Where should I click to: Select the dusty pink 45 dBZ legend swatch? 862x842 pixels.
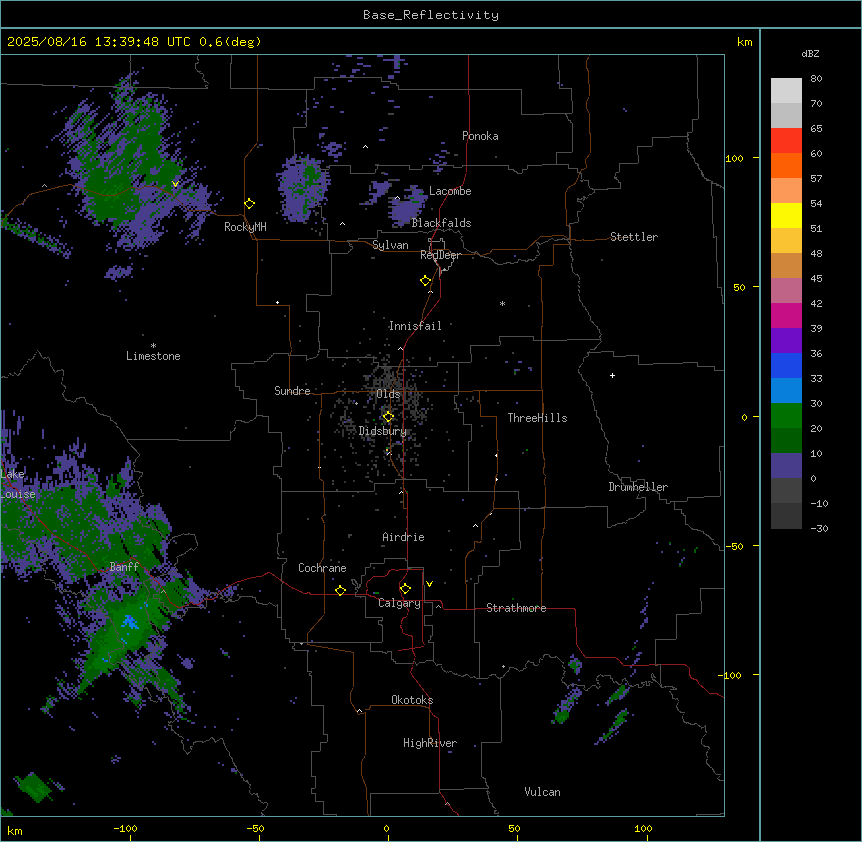pos(786,291)
